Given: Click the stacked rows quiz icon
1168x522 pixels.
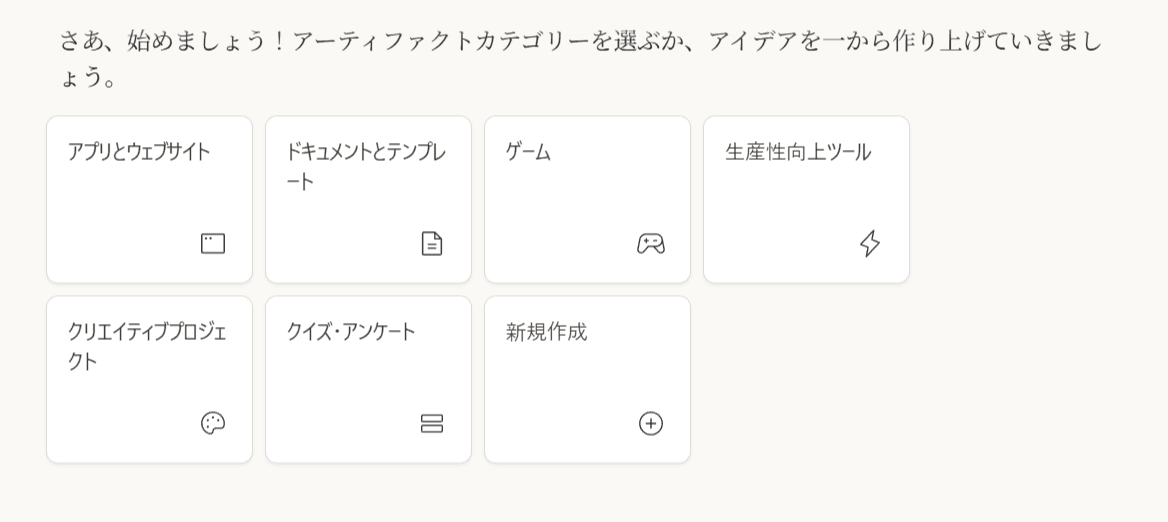Looking at the screenshot, I should (432, 423).
